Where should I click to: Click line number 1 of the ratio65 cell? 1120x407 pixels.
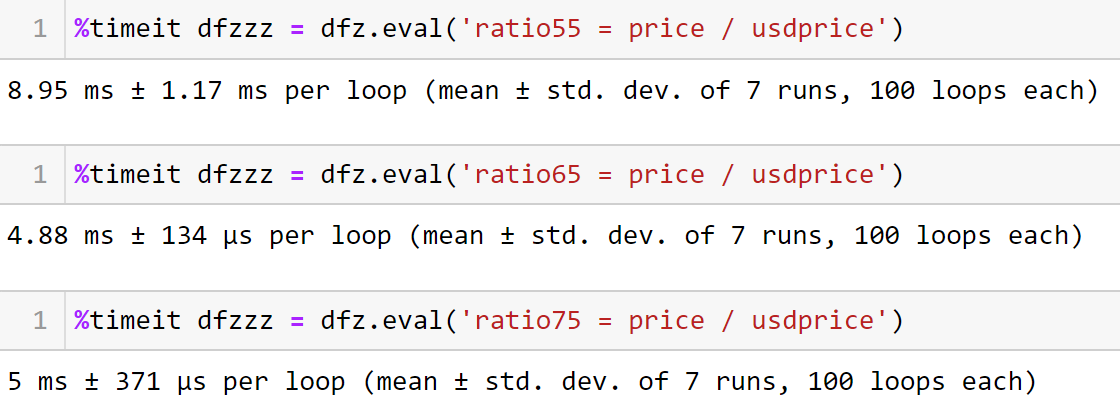(39, 175)
